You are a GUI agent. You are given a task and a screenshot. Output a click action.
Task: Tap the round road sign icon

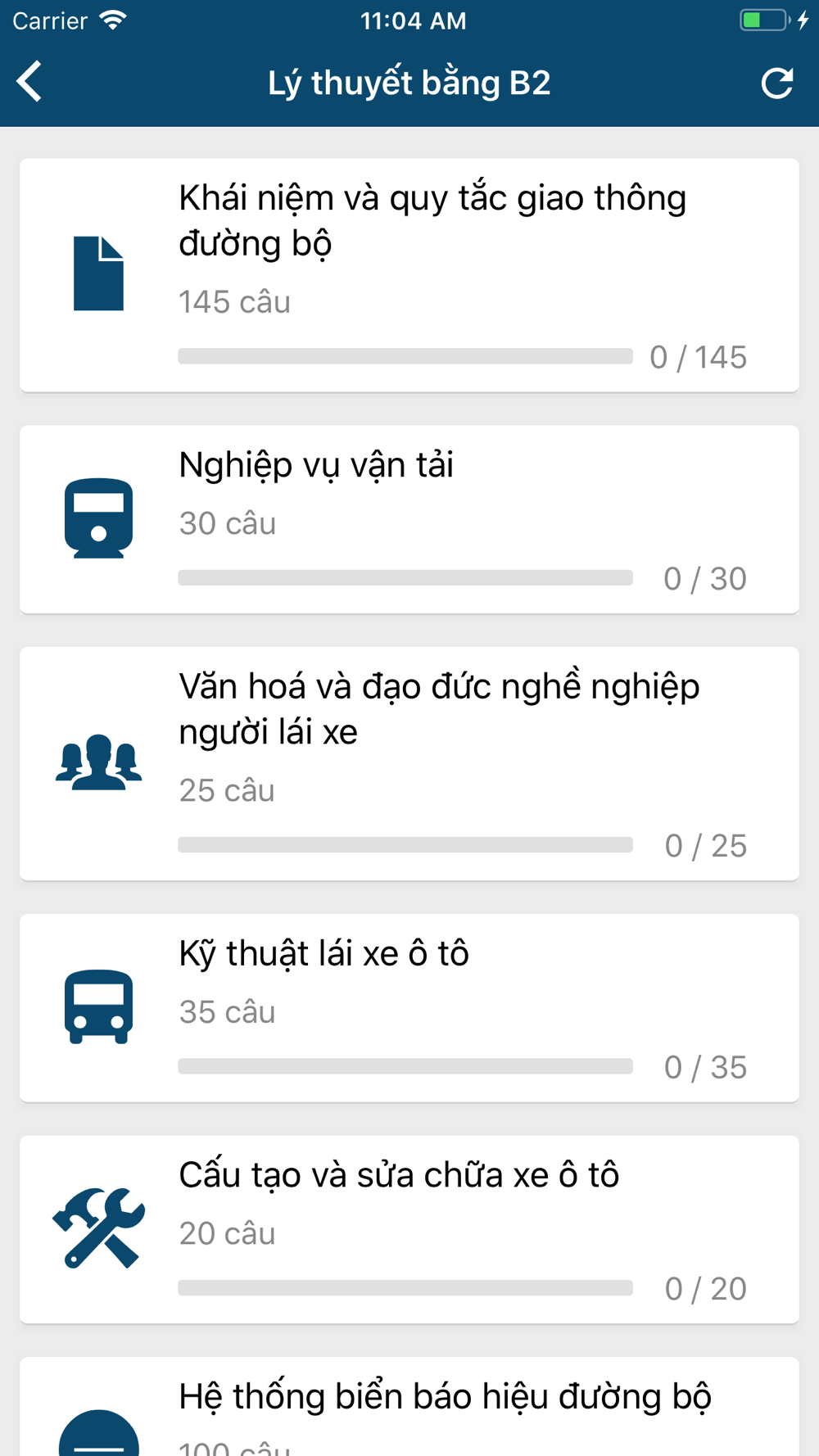98,1433
